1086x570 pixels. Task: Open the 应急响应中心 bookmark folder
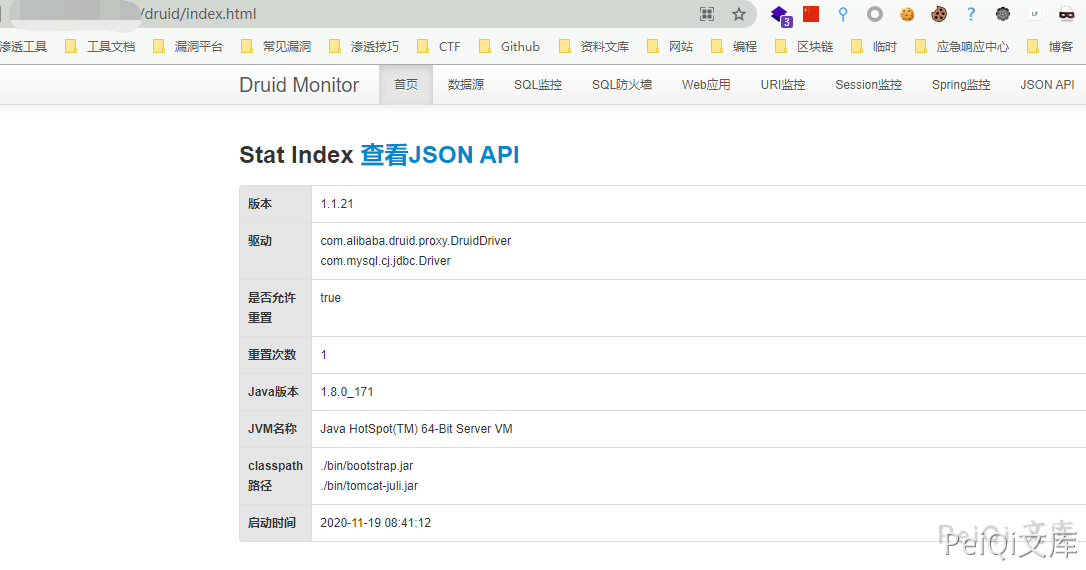(x=962, y=46)
